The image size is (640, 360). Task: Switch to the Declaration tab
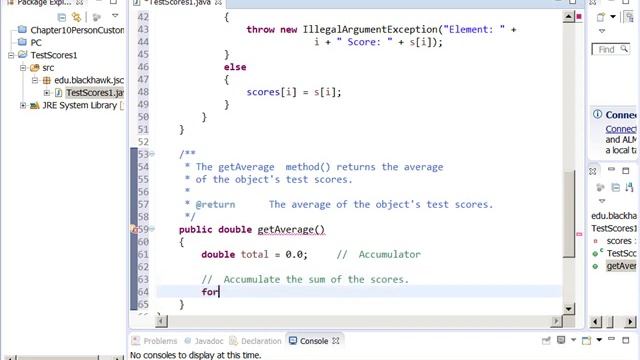pyautogui.click(x=256, y=341)
